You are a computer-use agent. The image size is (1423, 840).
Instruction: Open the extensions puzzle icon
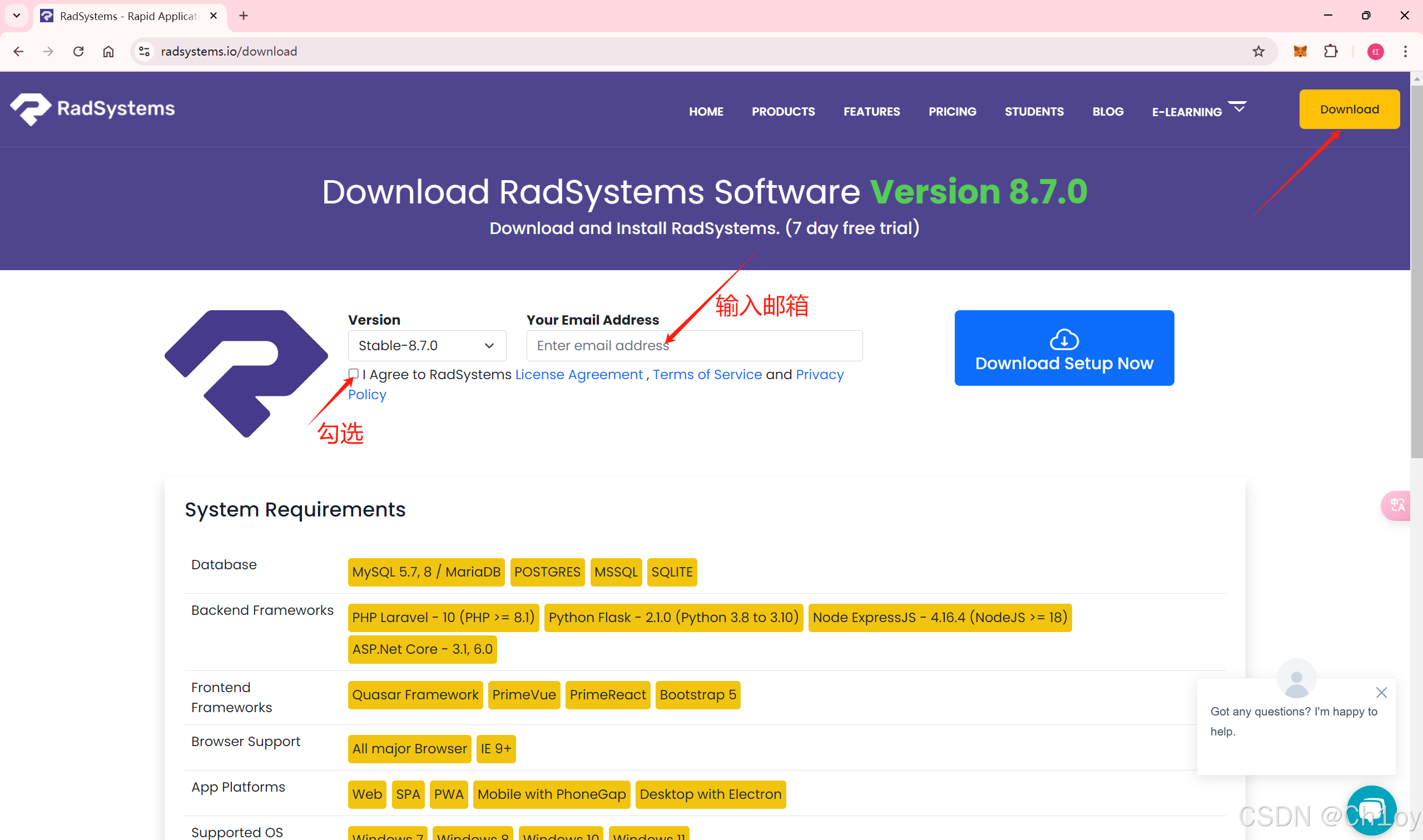pyautogui.click(x=1331, y=52)
